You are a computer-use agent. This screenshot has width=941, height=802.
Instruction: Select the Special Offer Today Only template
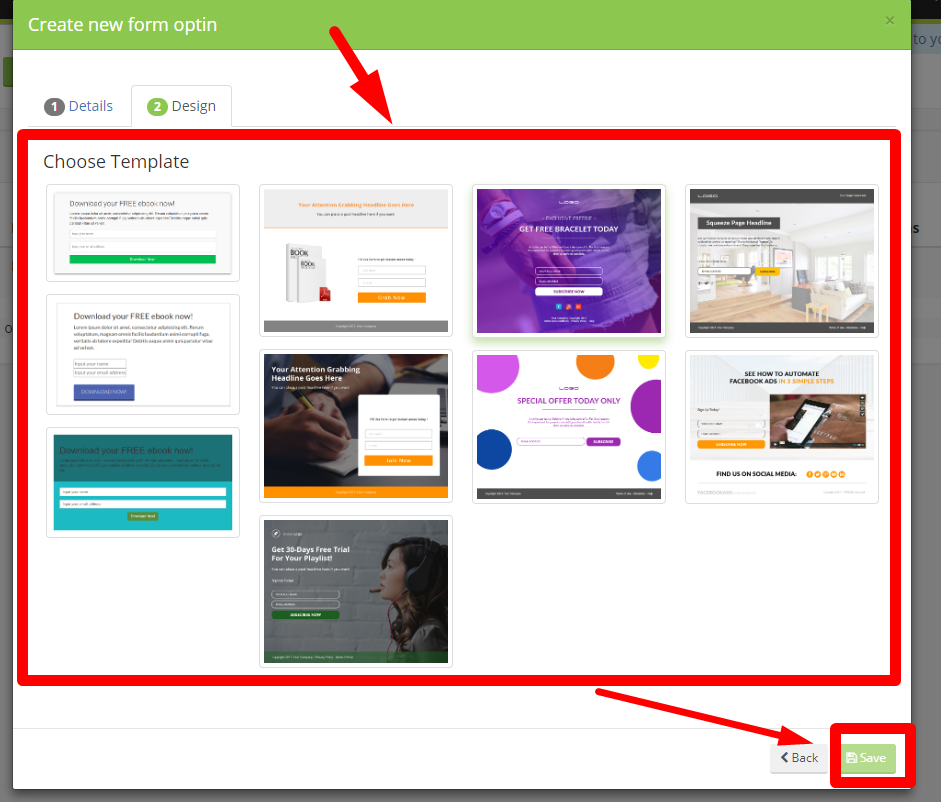click(569, 427)
